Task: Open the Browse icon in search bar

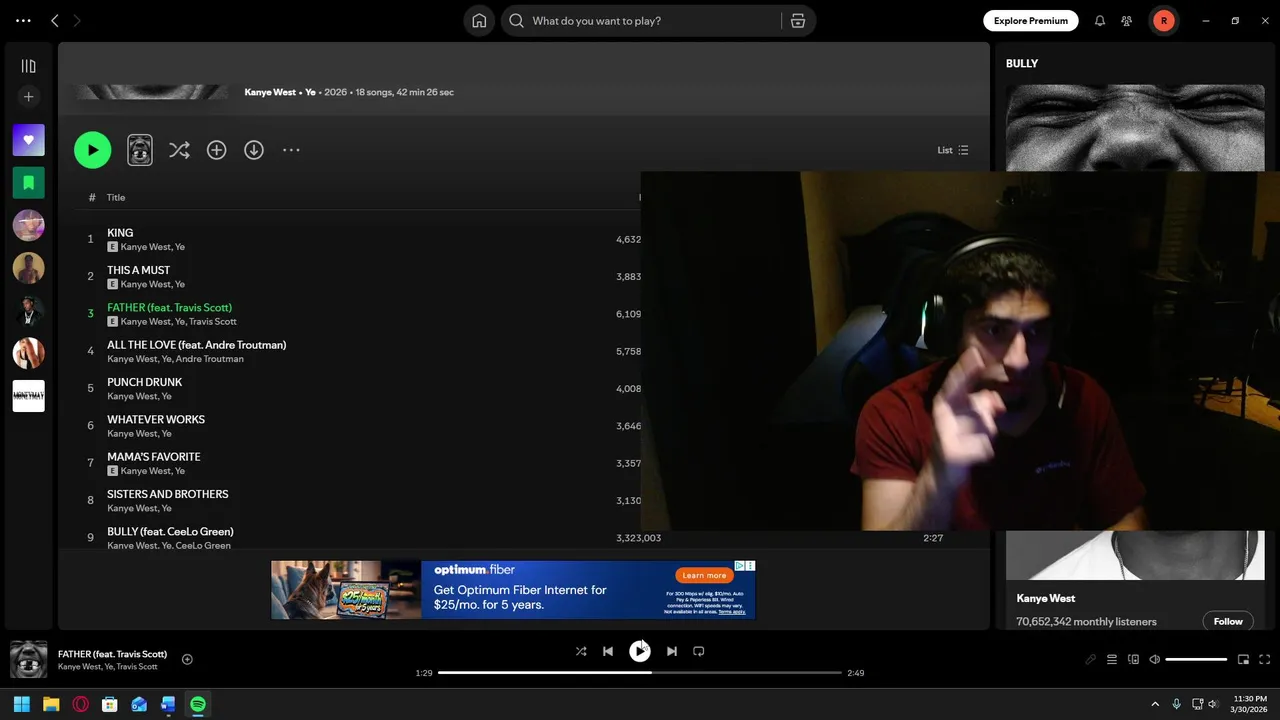Action: click(798, 21)
